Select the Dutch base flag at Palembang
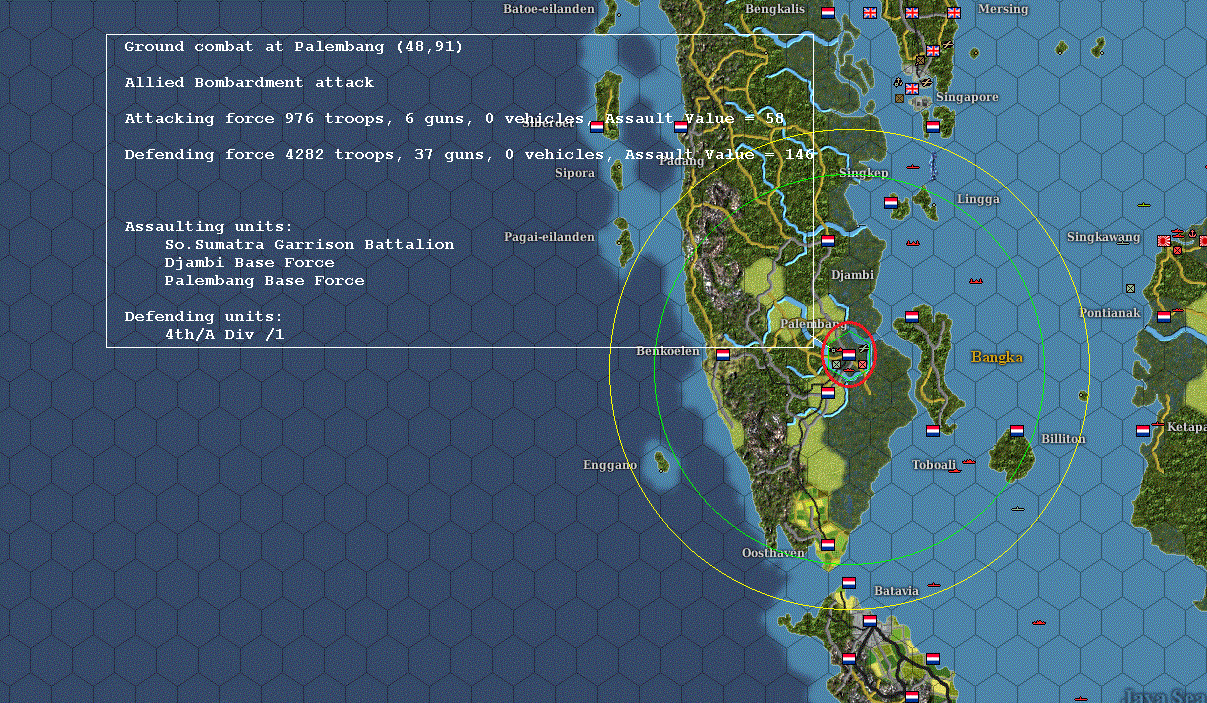 [849, 354]
